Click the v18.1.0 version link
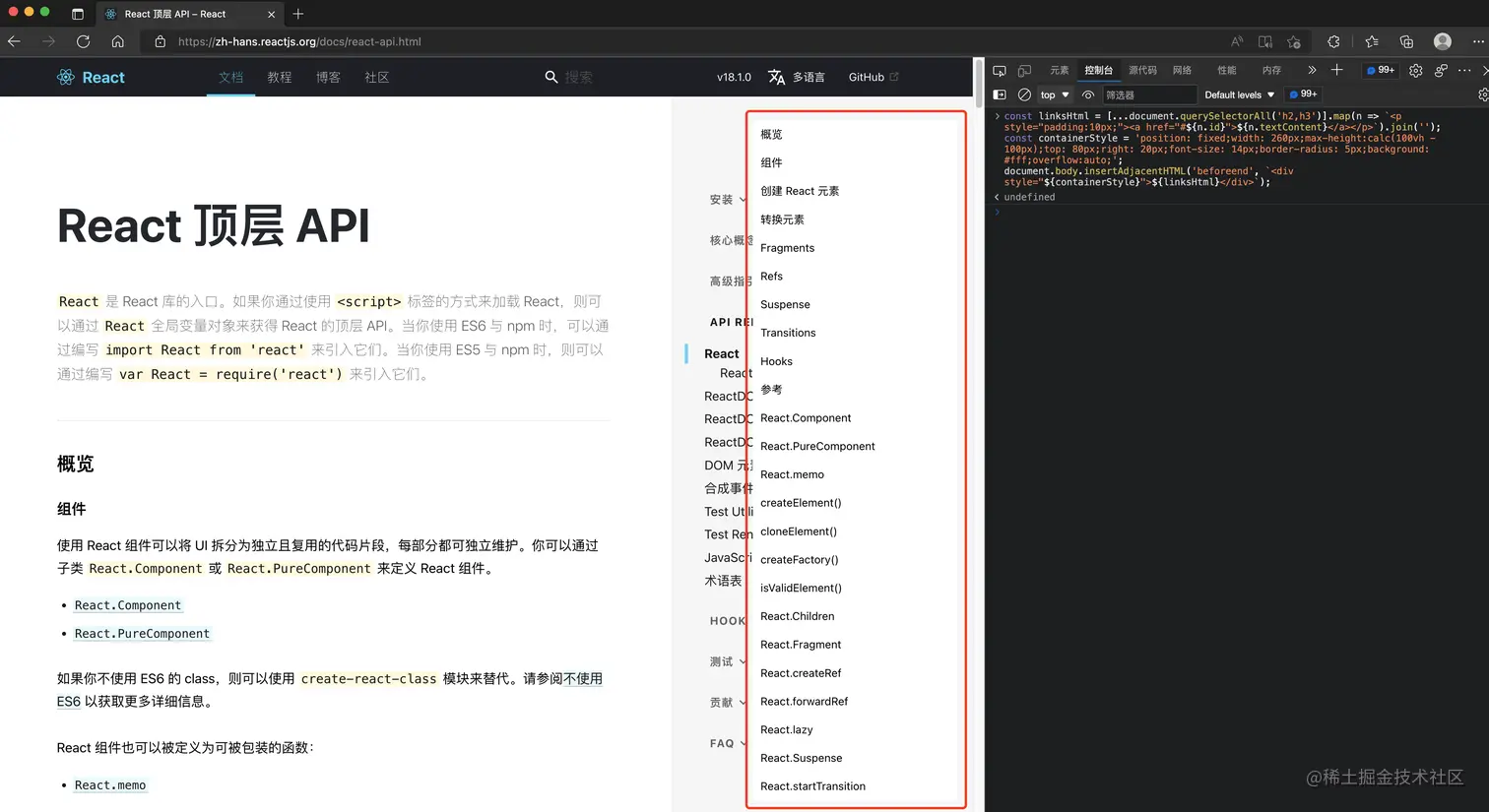Viewport: 1489px width, 812px height. (x=734, y=77)
